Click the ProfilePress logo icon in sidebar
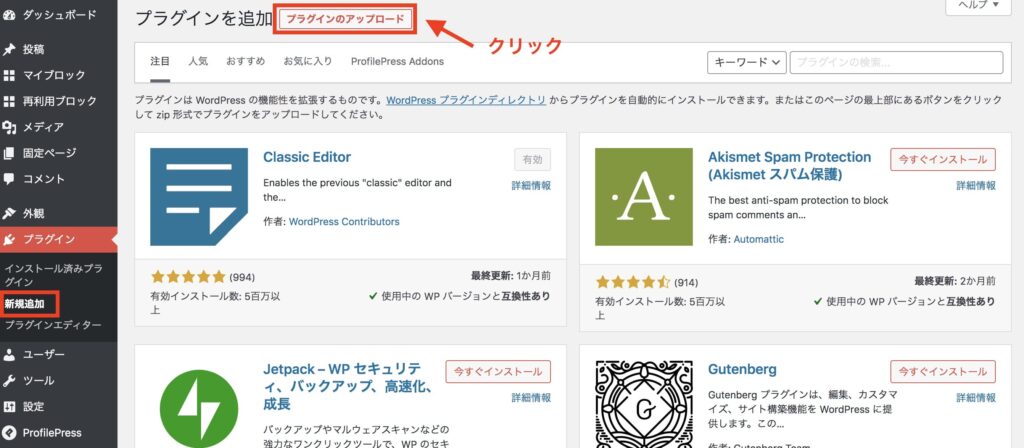 pos(9,433)
